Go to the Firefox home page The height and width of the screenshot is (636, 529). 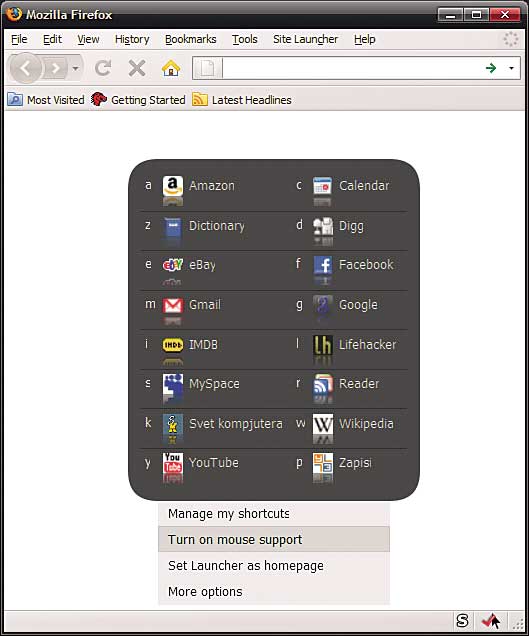click(x=171, y=68)
